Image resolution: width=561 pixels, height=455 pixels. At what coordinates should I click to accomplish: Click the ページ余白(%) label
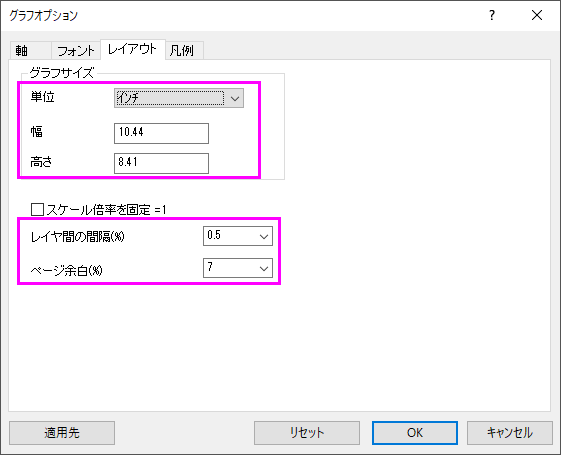coord(67,270)
